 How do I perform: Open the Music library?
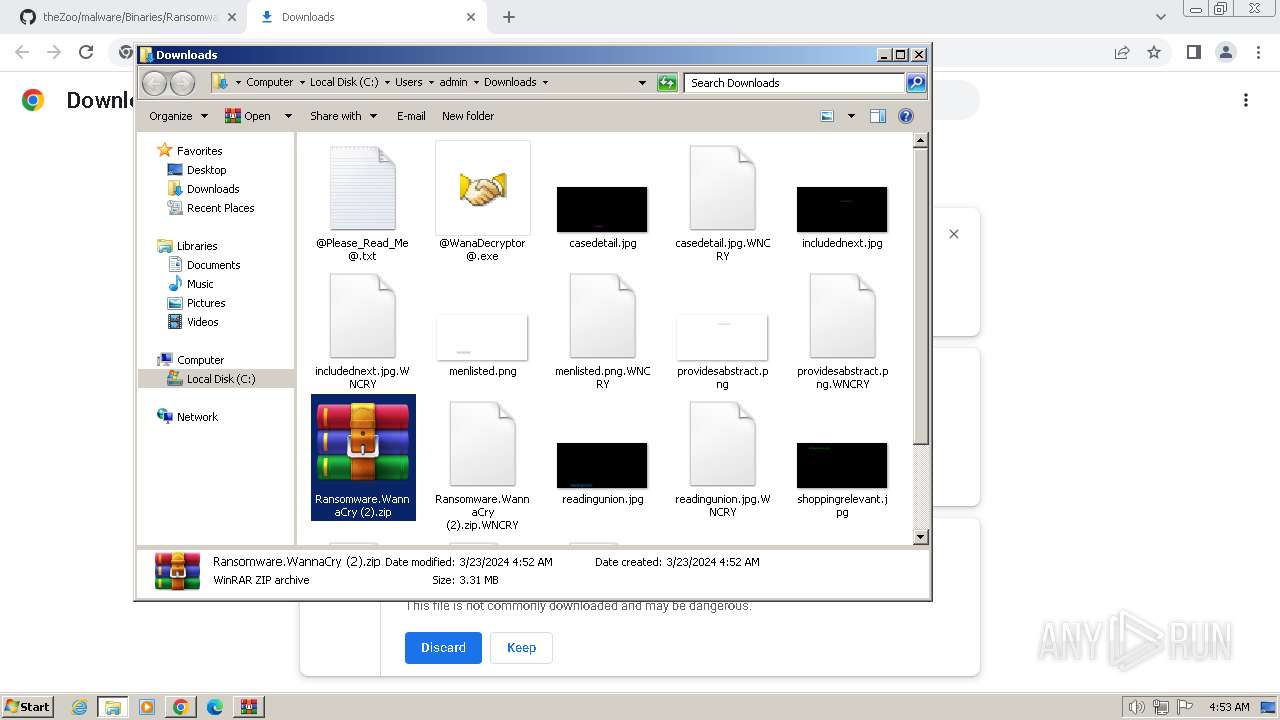tap(200, 284)
